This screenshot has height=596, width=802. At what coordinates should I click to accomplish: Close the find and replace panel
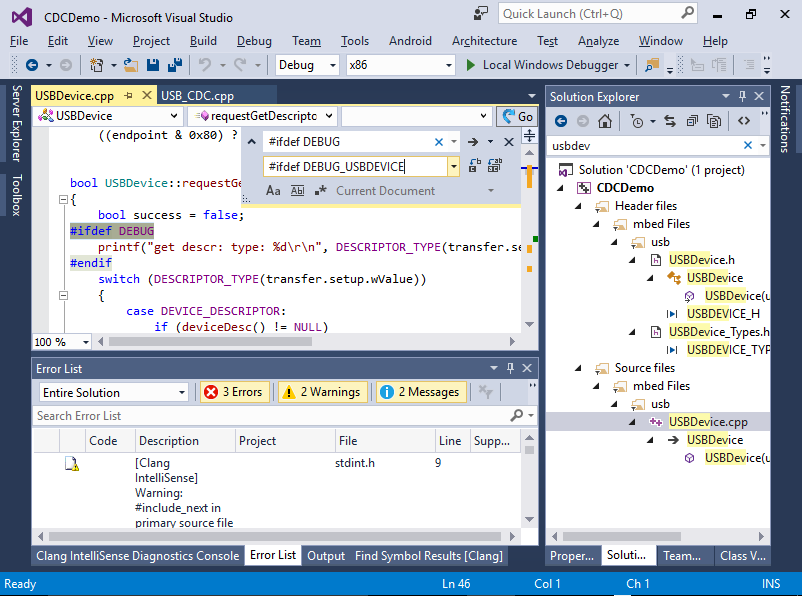[509, 142]
